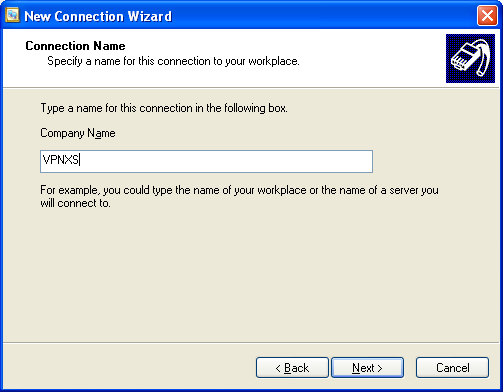Click the Company Name label
The image size is (503, 392).
pyautogui.click(x=78, y=133)
